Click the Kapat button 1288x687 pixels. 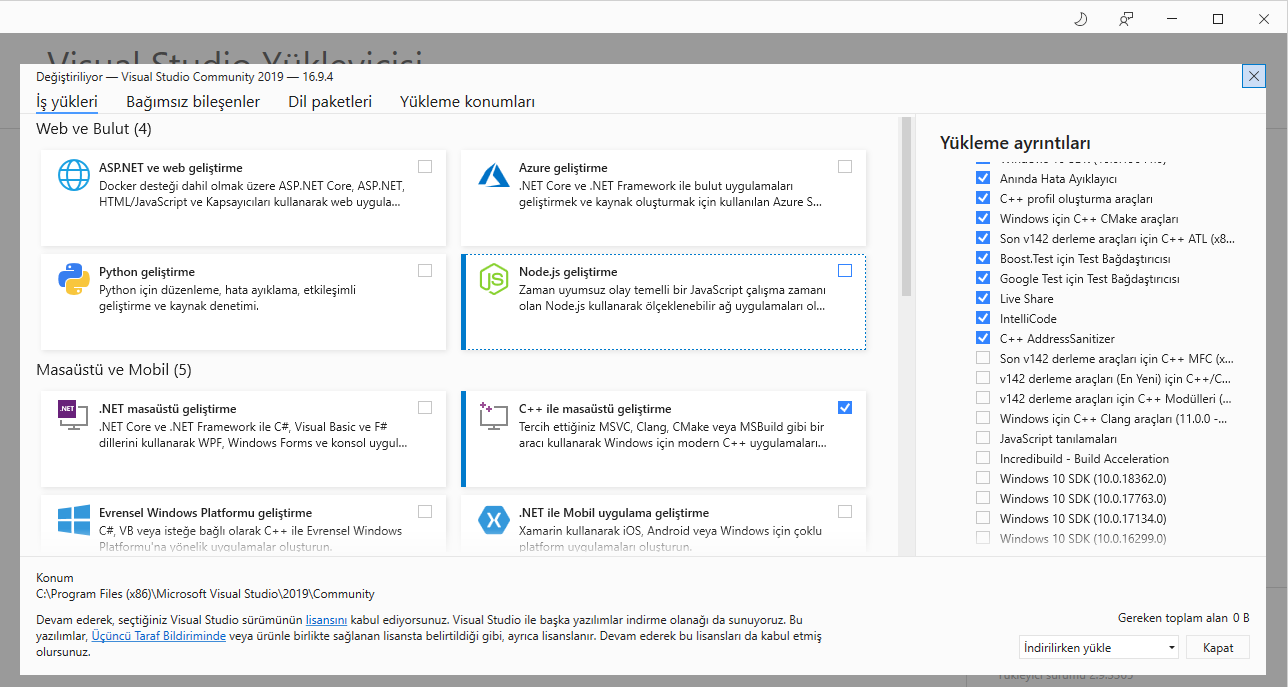point(1218,647)
